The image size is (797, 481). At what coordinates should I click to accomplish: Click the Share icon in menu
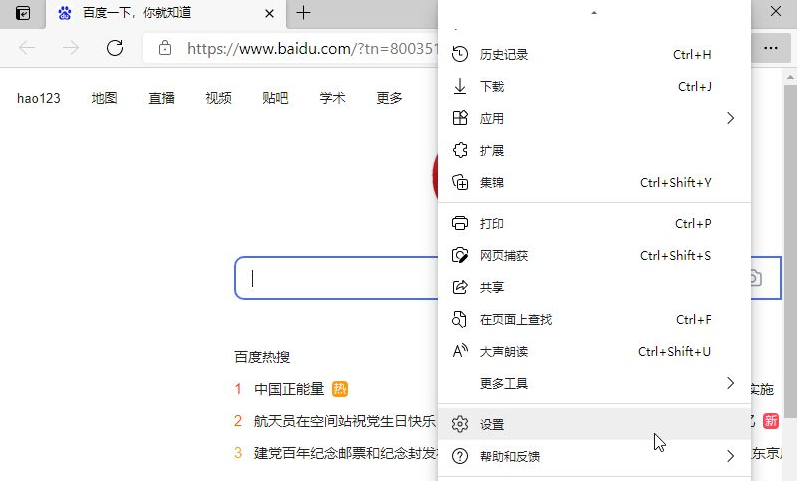coord(460,287)
